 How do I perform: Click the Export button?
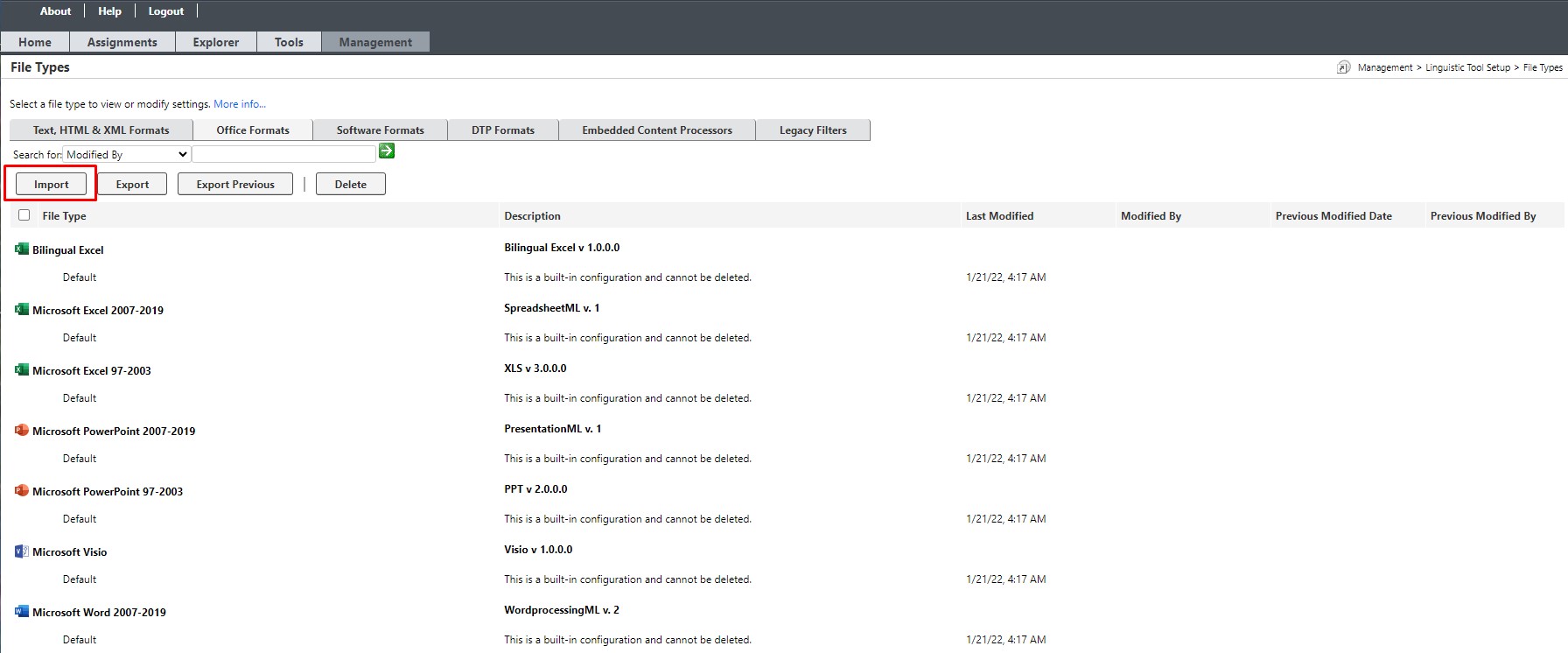(132, 184)
